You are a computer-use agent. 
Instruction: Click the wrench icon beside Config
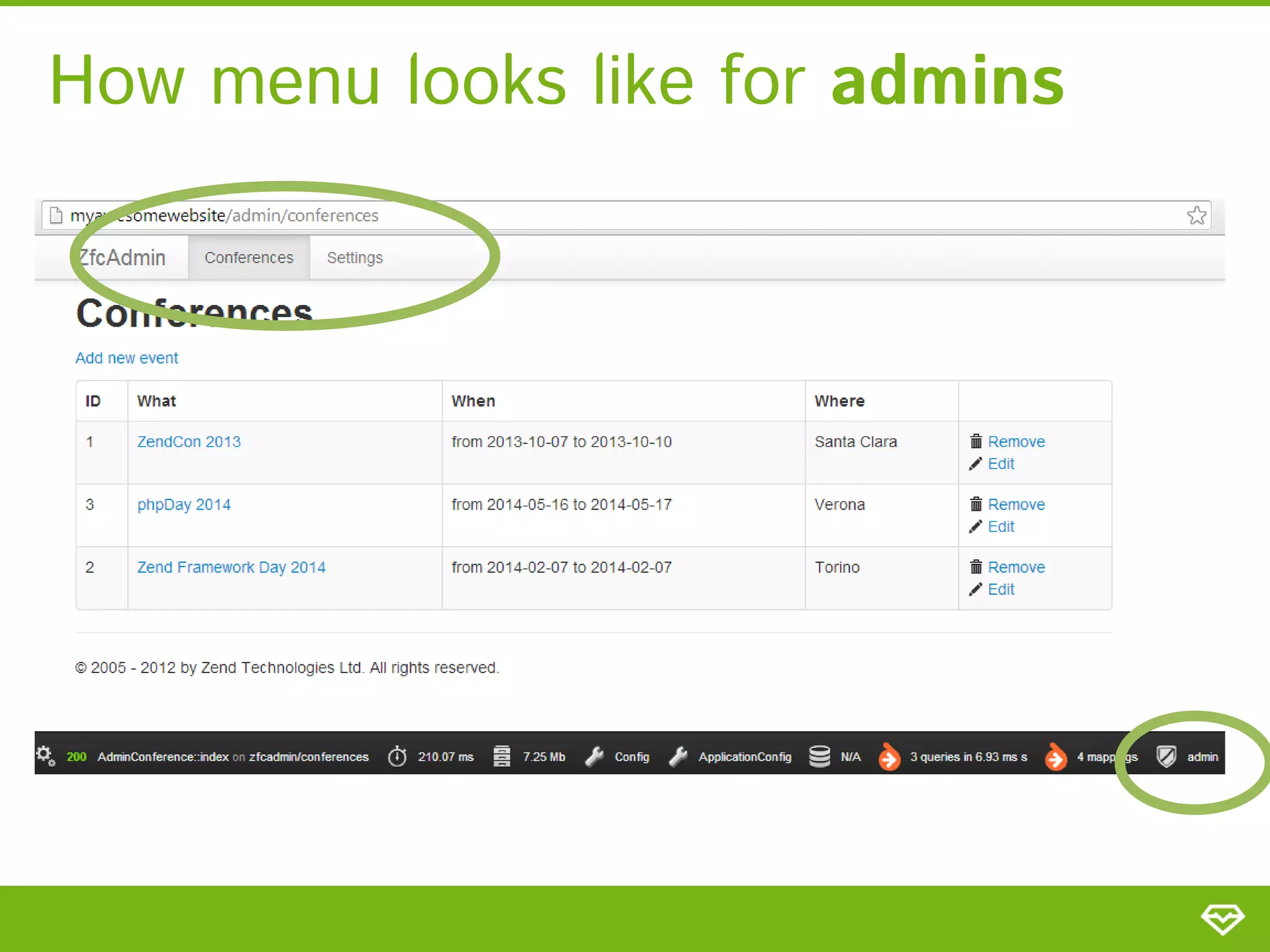tap(595, 756)
